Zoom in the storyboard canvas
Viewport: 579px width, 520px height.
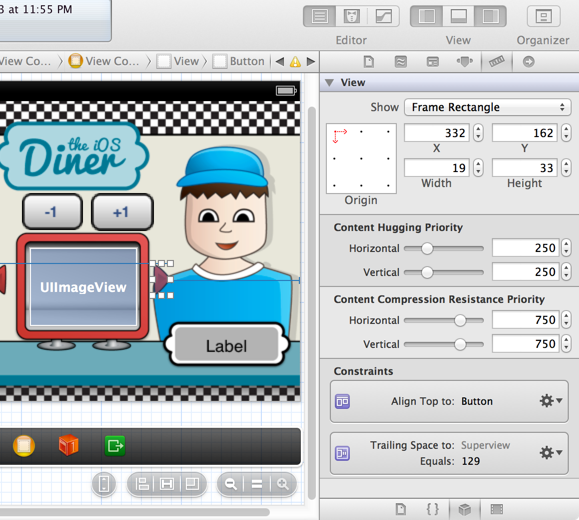tap(282, 484)
